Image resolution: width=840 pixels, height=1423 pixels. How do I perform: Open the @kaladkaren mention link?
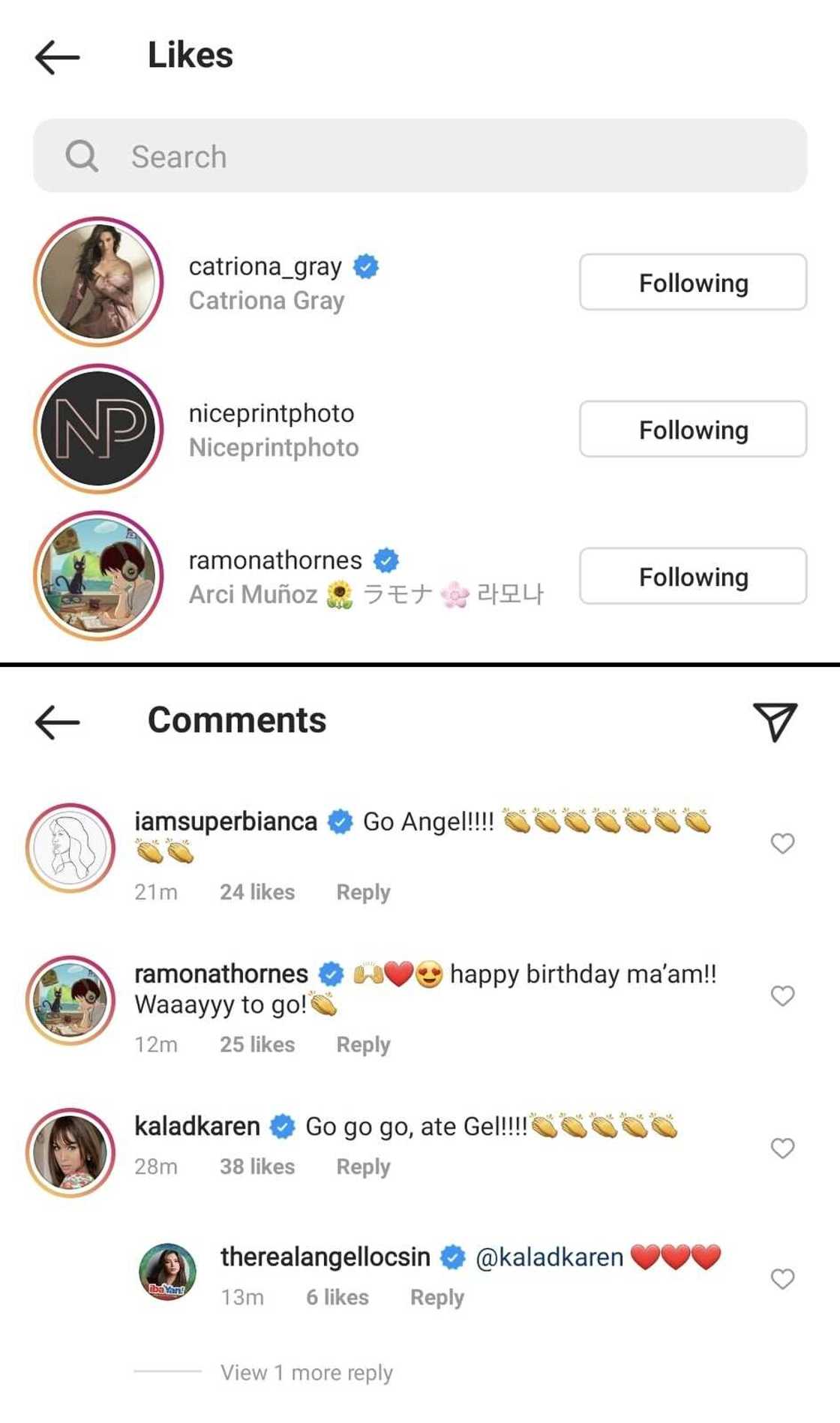pyautogui.click(x=549, y=1257)
